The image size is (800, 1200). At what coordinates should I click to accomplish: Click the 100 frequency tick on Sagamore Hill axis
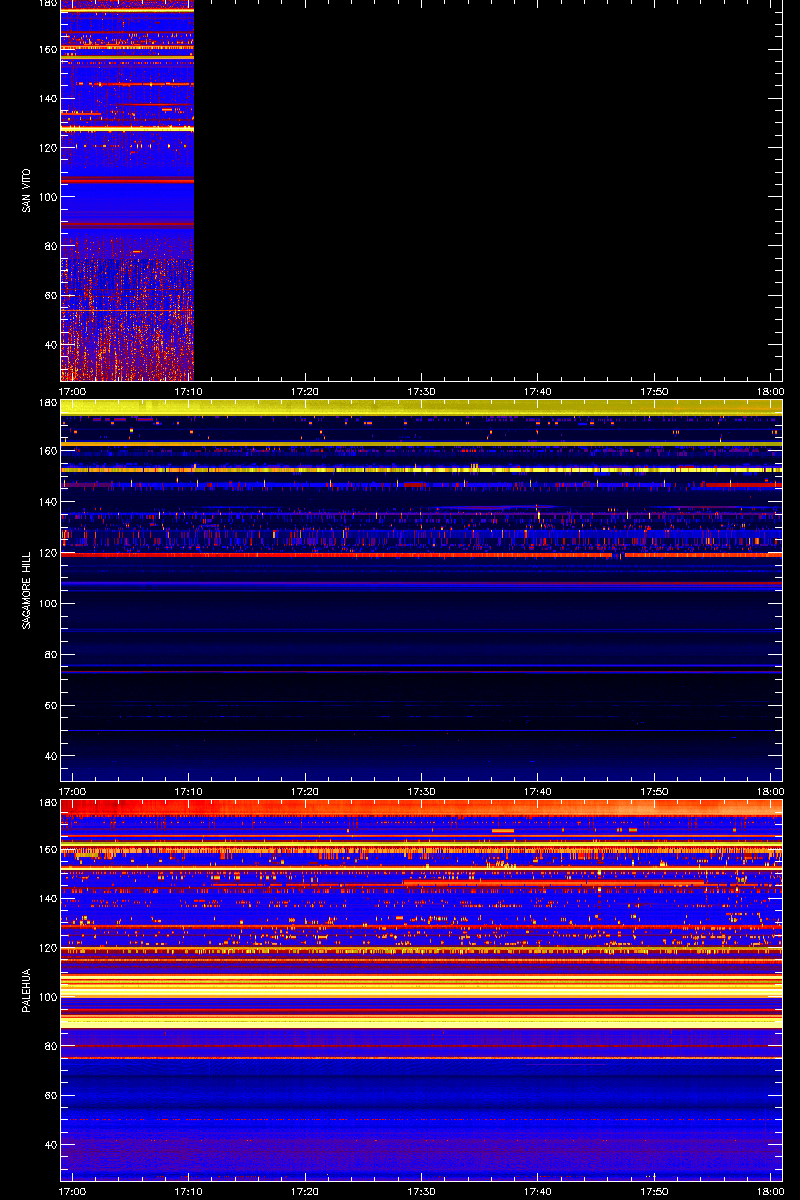46,604
